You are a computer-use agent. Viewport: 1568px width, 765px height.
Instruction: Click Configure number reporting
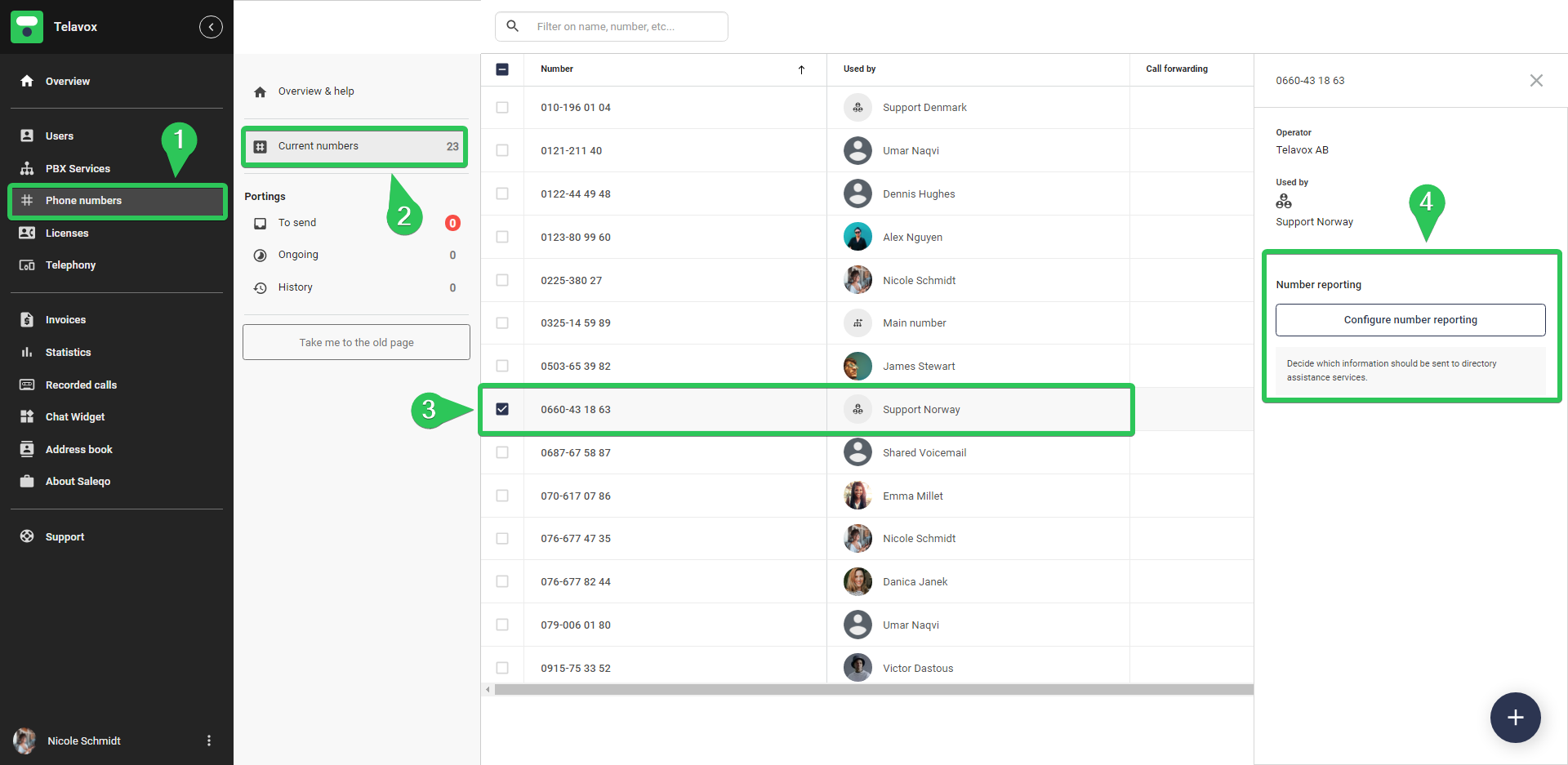point(1410,319)
